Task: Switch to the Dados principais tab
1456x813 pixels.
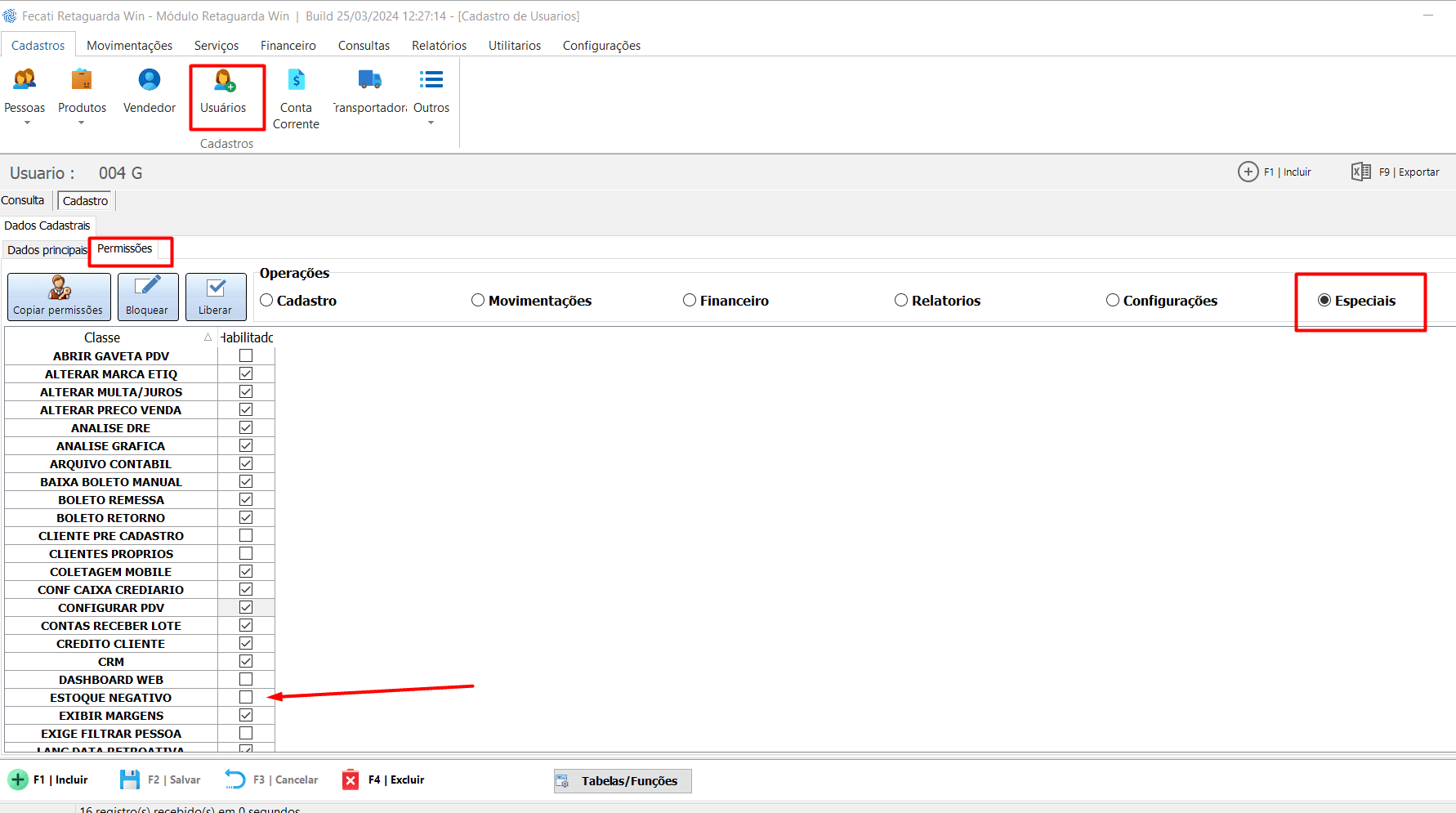Action: coord(47,250)
